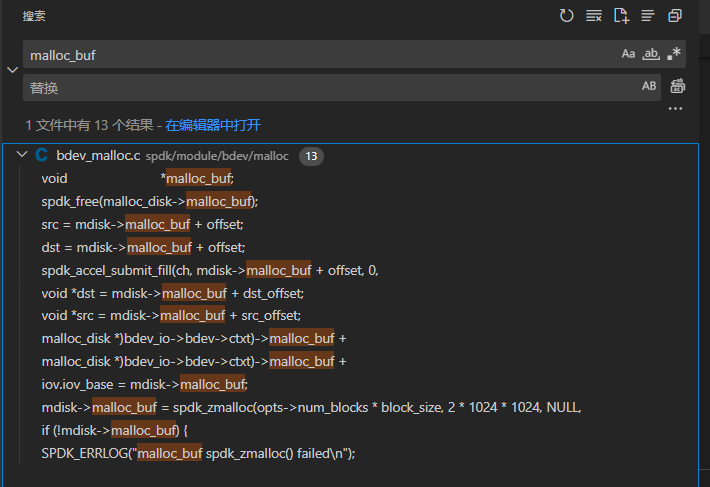The width and height of the screenshot is (710, 487).
Task: Open result 'spdk_free(malloc_disk->malloc_buf);'
Action: point(149,201)
